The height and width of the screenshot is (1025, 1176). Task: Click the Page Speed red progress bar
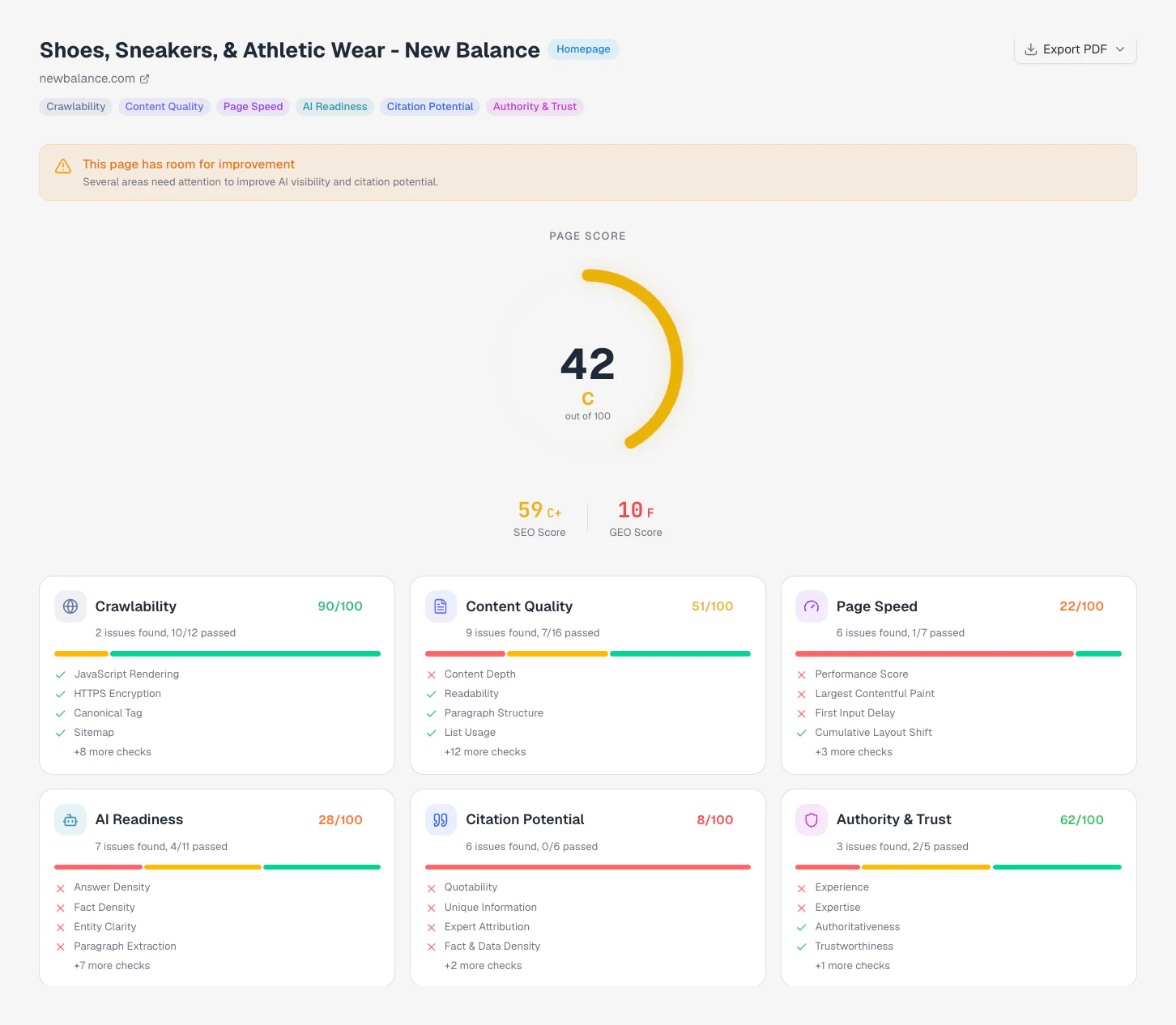(935, 653)
